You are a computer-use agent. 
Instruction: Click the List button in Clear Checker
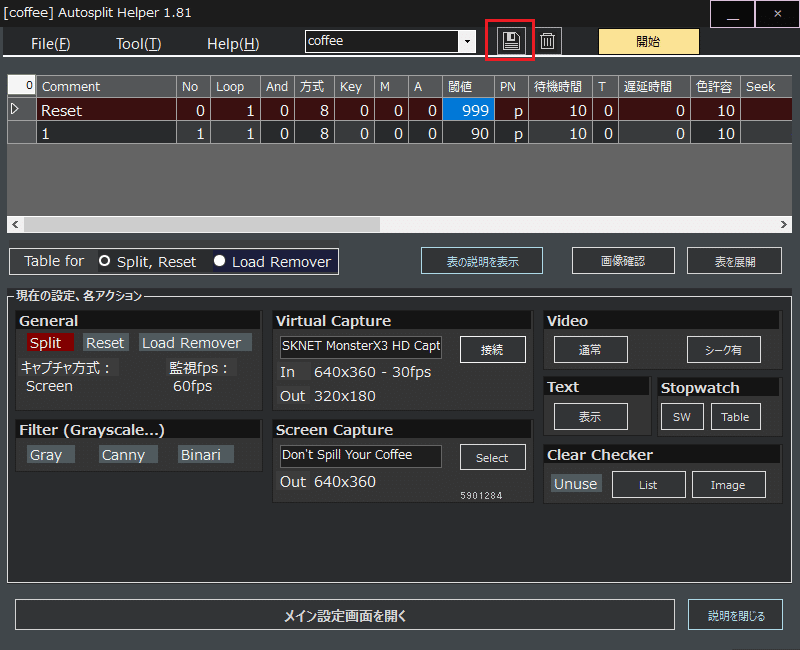tap(648, 484)
